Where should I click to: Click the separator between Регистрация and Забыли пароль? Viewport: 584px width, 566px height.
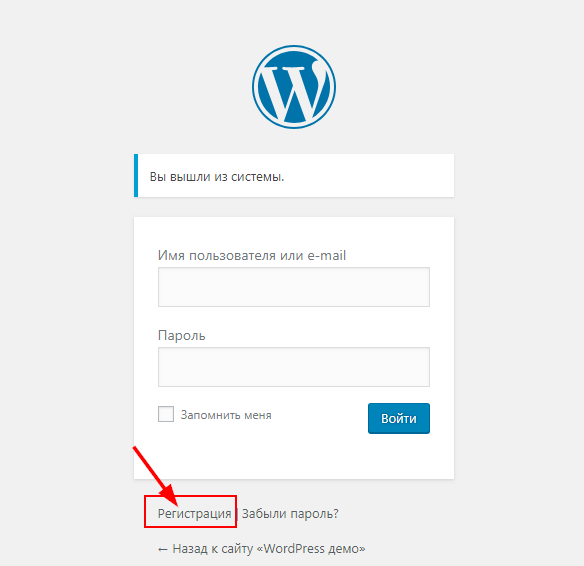coord(237,514)
